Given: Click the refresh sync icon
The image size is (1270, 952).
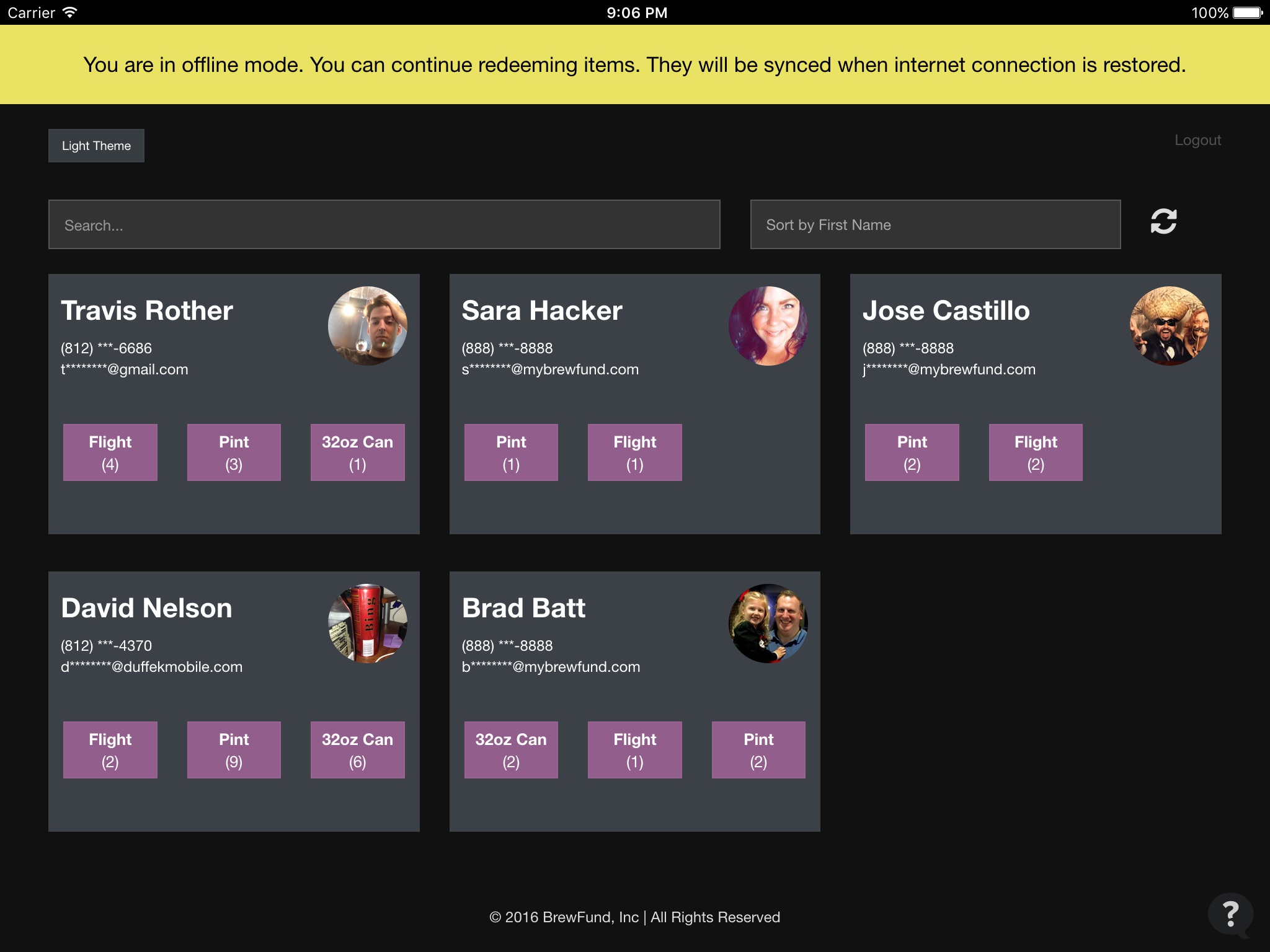Looking at the screenshot, I should coord(1163,222).
